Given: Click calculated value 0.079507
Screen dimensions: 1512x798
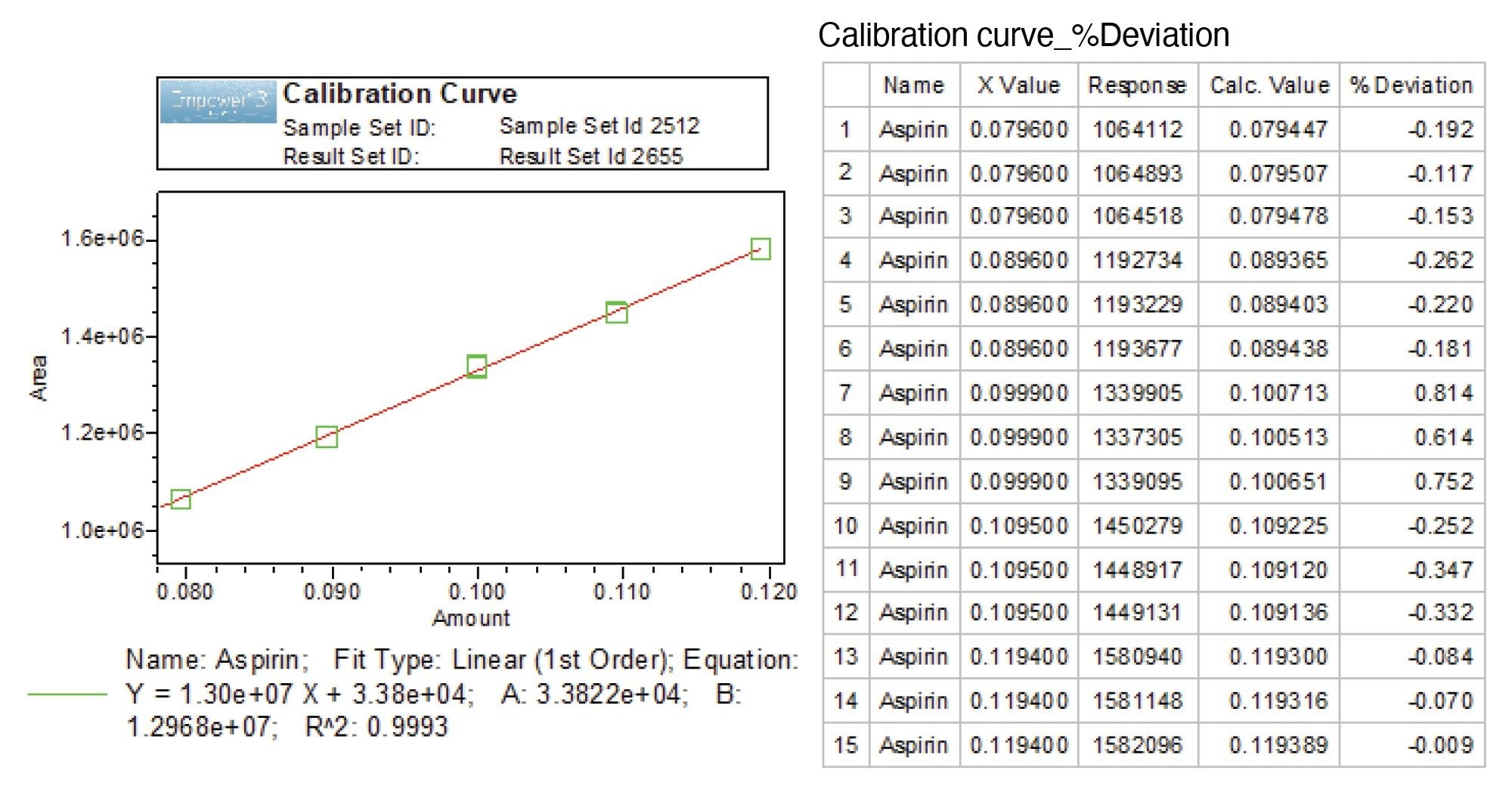Looking at the screenshot, I should coord(1278,173).
